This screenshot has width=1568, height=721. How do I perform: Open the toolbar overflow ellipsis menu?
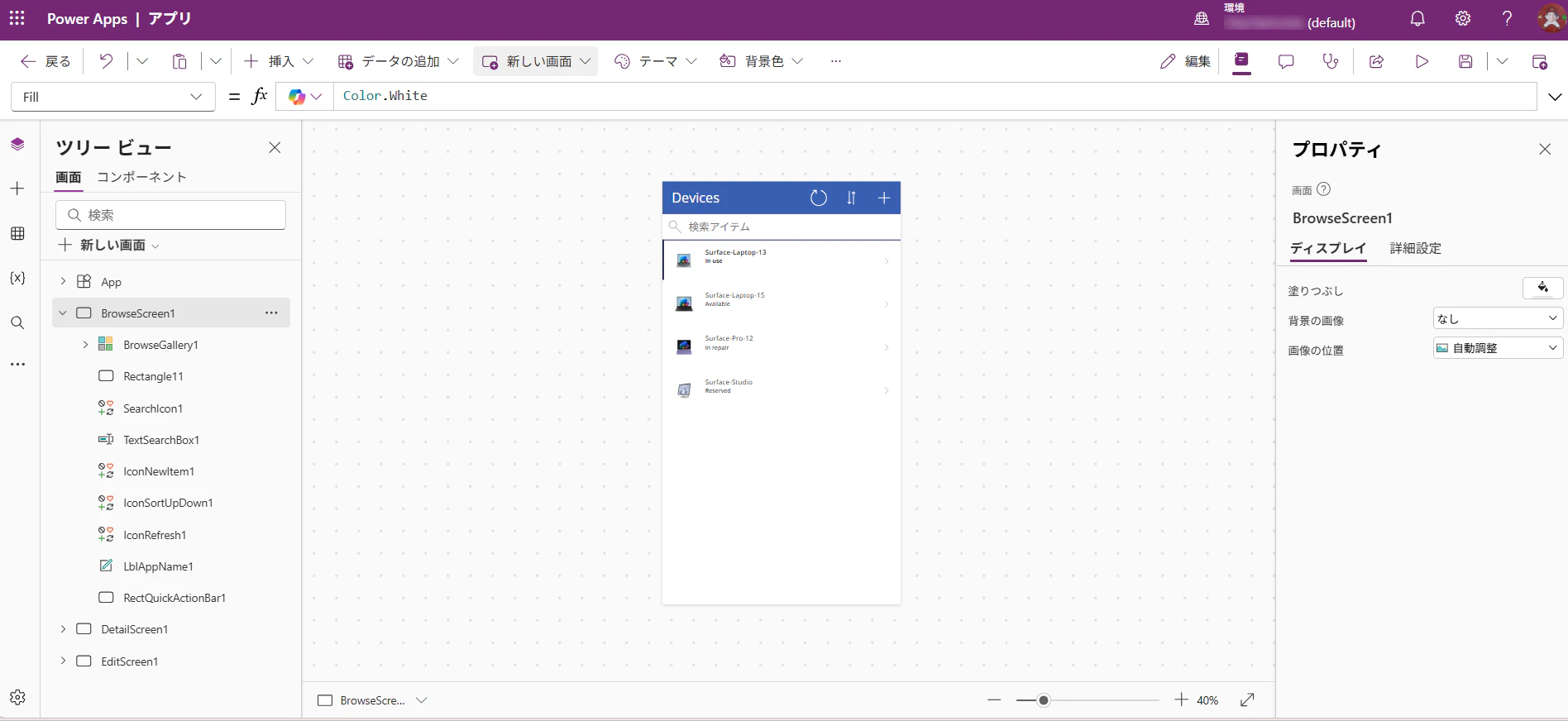(836, 61)
